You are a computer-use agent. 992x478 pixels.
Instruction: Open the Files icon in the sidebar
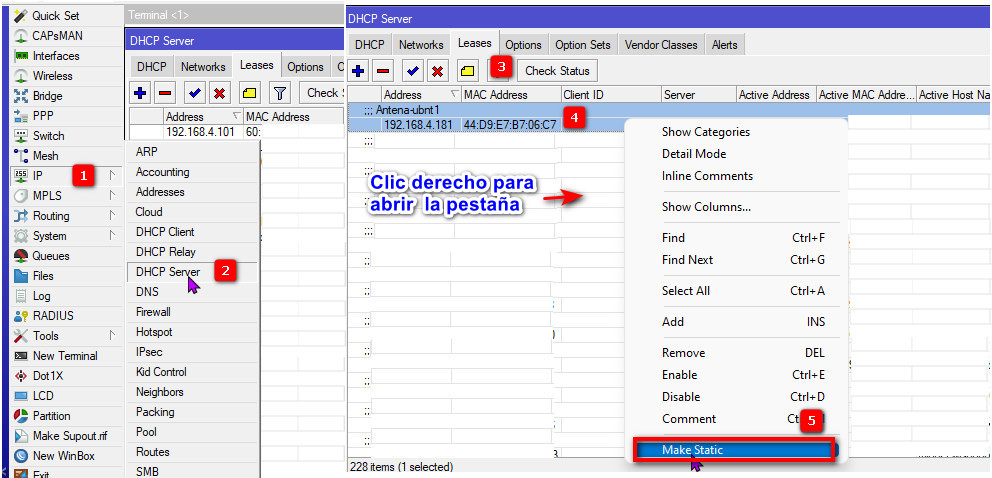click(x=20, y=276)
